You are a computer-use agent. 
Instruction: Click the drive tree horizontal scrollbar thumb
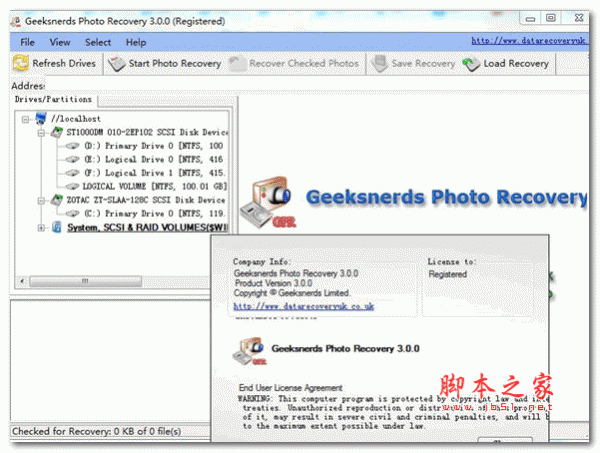pos(86,281)
